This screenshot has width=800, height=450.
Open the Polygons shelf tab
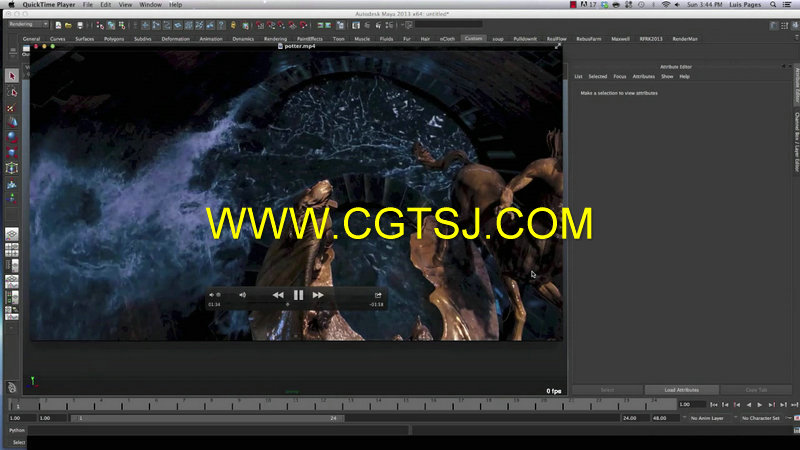click(x=114, y=39)
